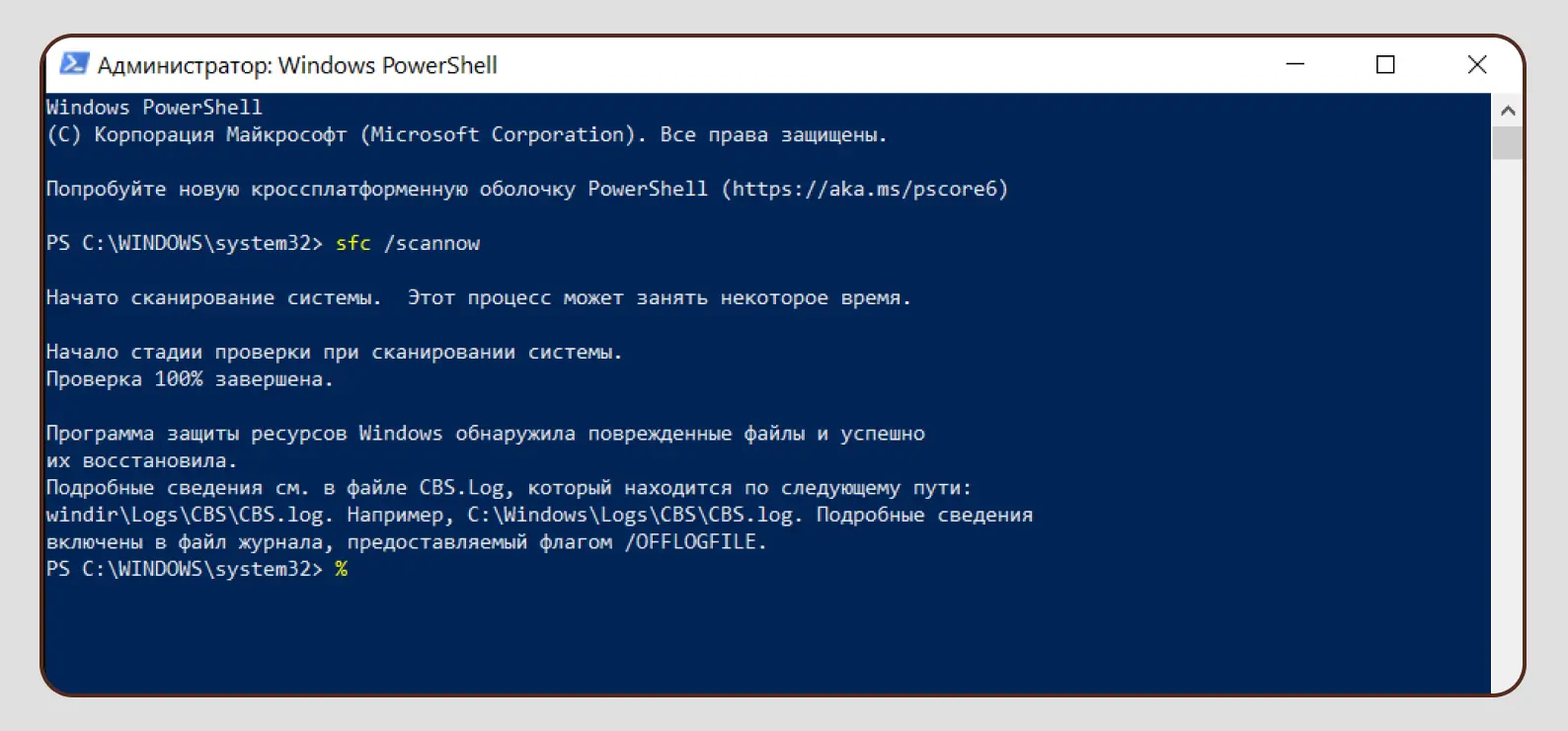Viewport: 1568px width, 731px height.
Task: Click the title text 'Администратор: Windows PowerShell'
Action: pyautogui.click(x=297, y=65)
